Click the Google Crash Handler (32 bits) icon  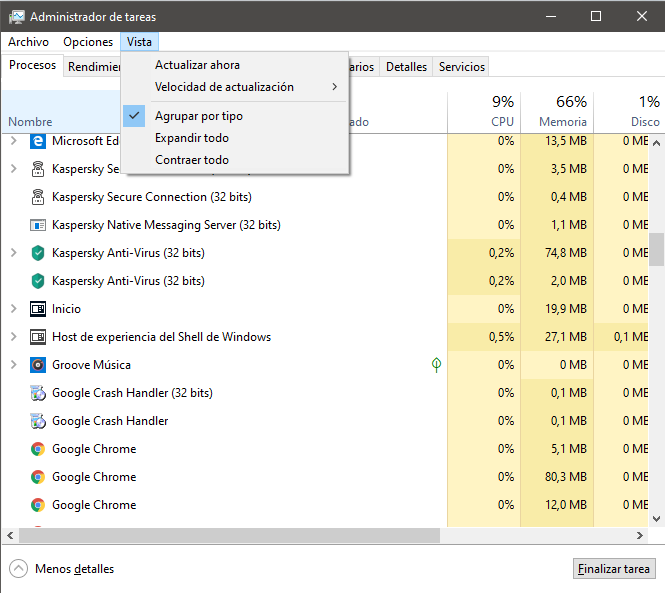(38, 393)
